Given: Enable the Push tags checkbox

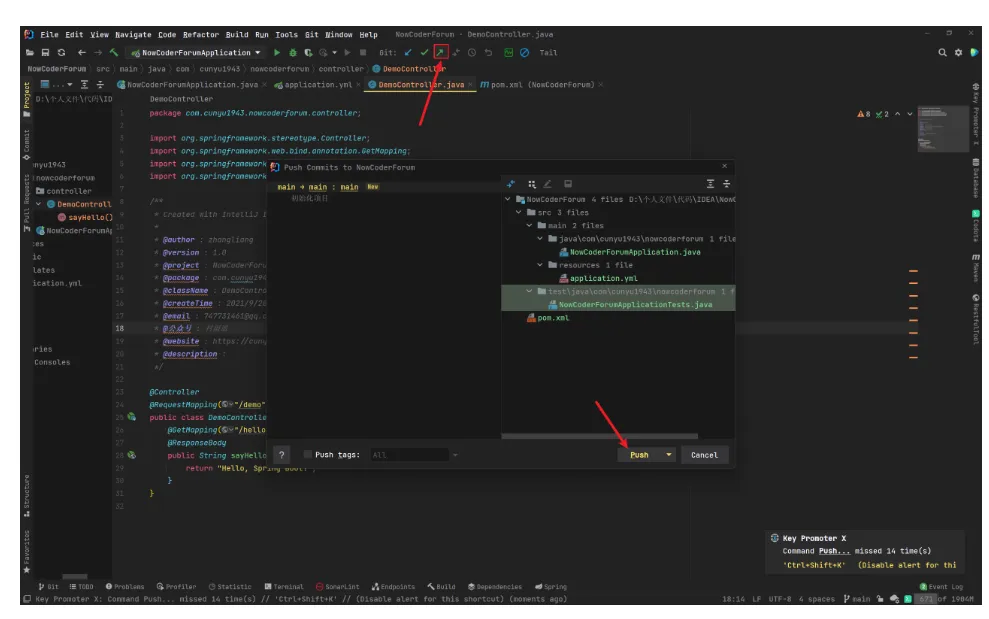Looking at the screenshot, I should (x=308, y=454).
